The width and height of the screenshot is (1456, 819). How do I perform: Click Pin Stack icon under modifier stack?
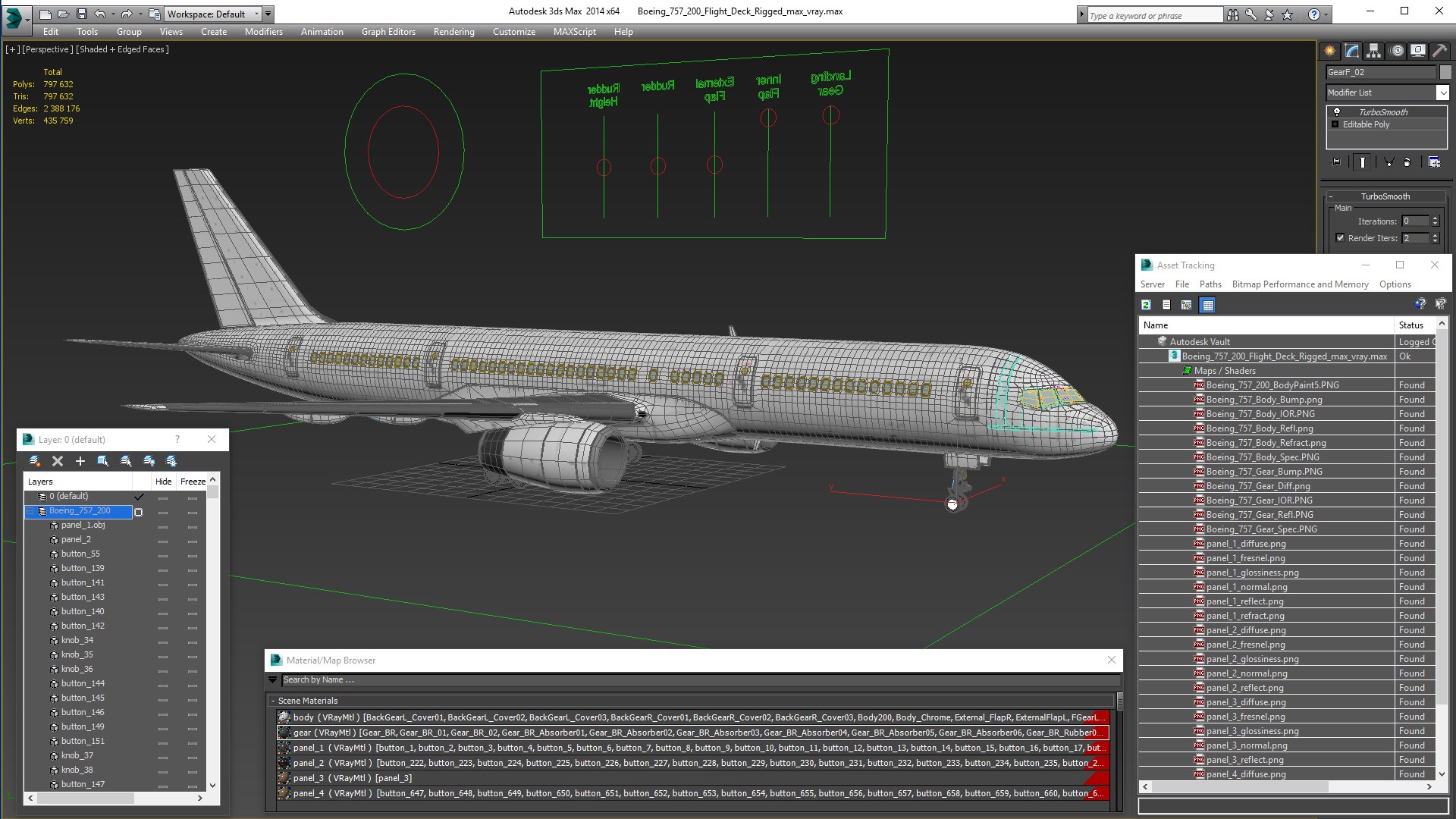1336,162
